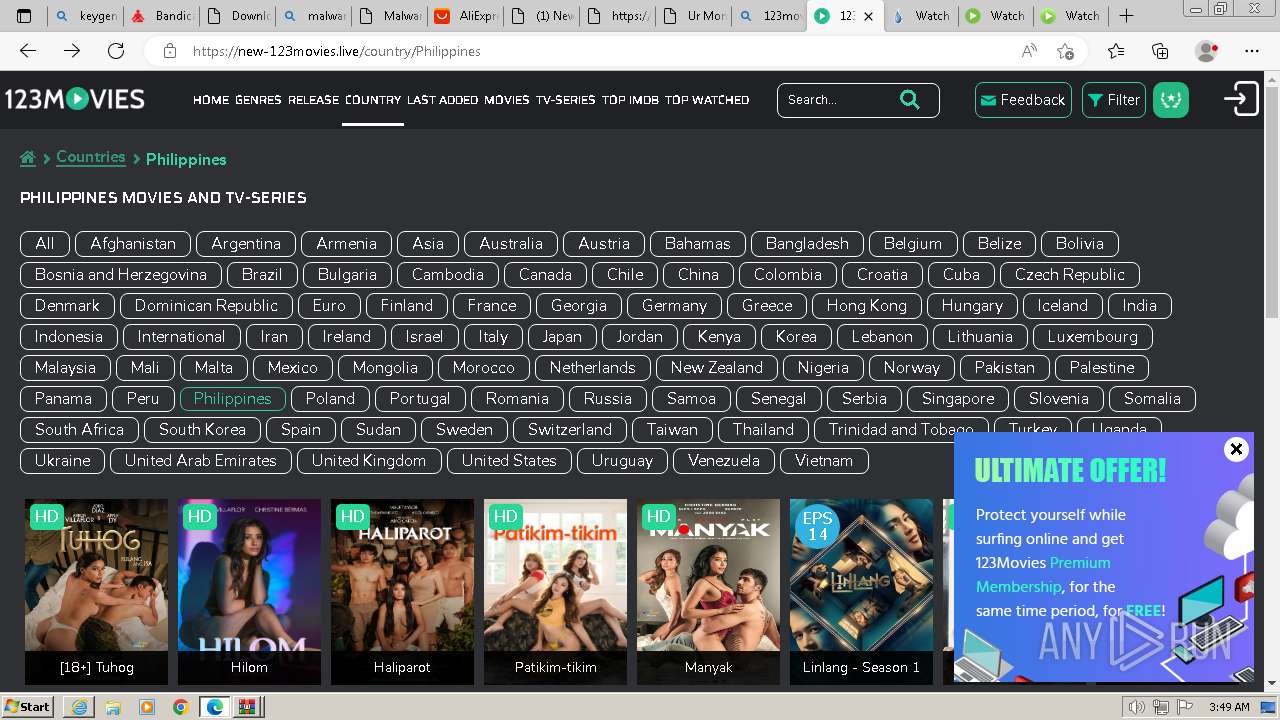Open browser Collections icon
Screen dimensions: 1280x720
pyautogui.click(x=1160, y=51)
